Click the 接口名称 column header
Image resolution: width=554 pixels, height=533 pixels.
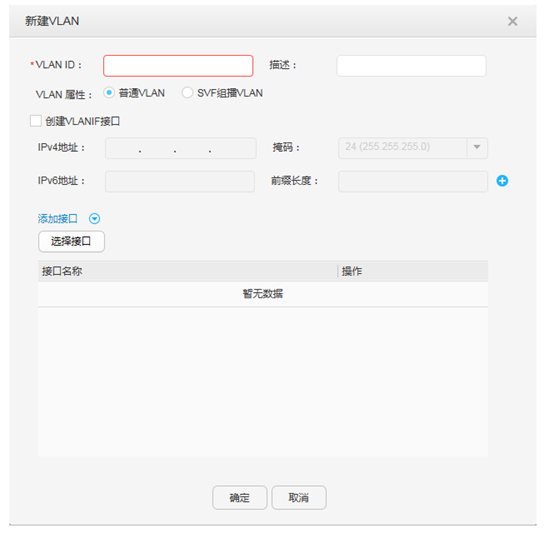(x=188, y=271)
